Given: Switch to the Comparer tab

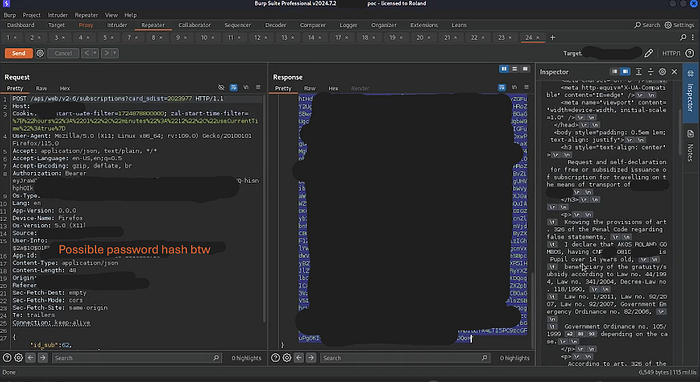Looking at the screenshot, I should 312,25.
